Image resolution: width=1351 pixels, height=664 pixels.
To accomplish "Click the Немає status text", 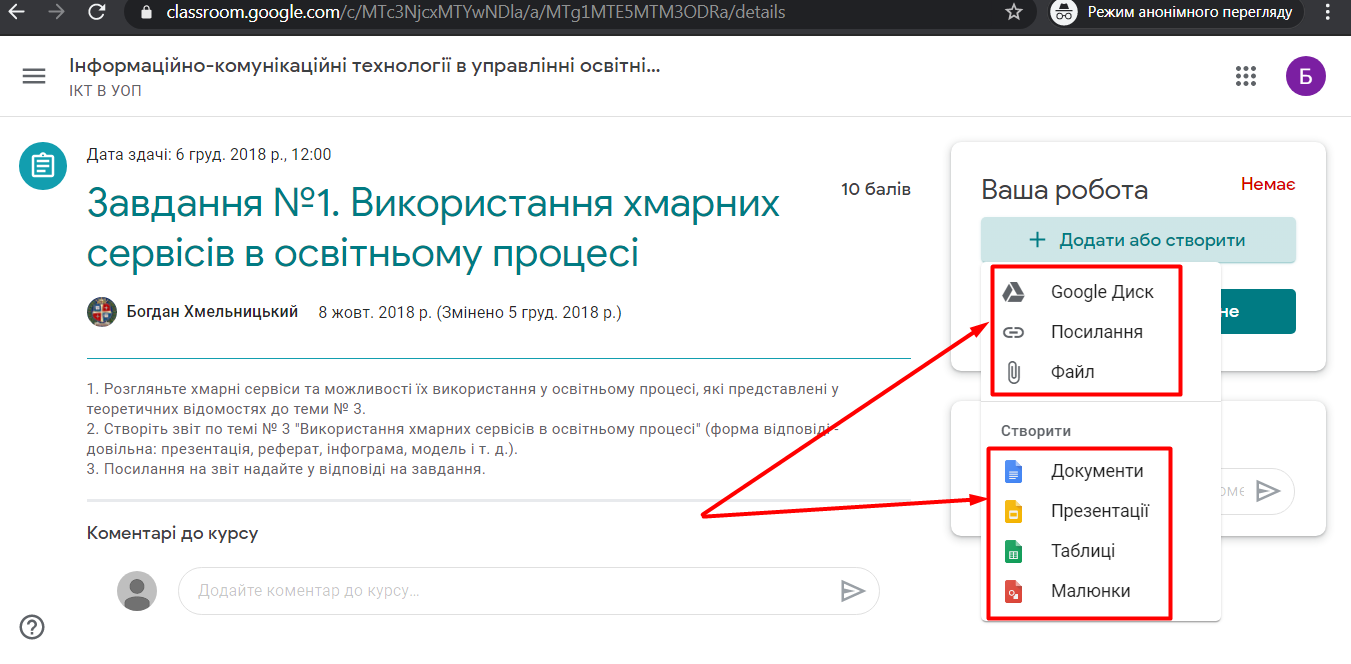I will tap(1268, 184).
